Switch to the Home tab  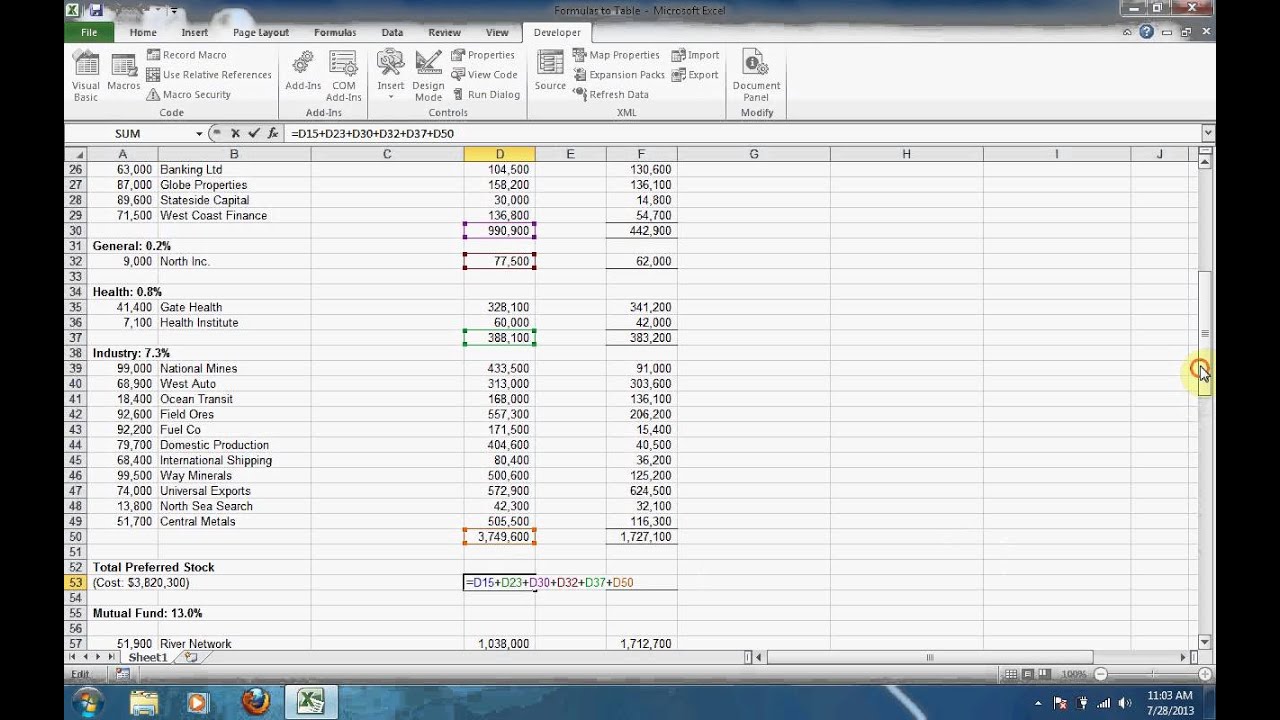pos(143,32)
